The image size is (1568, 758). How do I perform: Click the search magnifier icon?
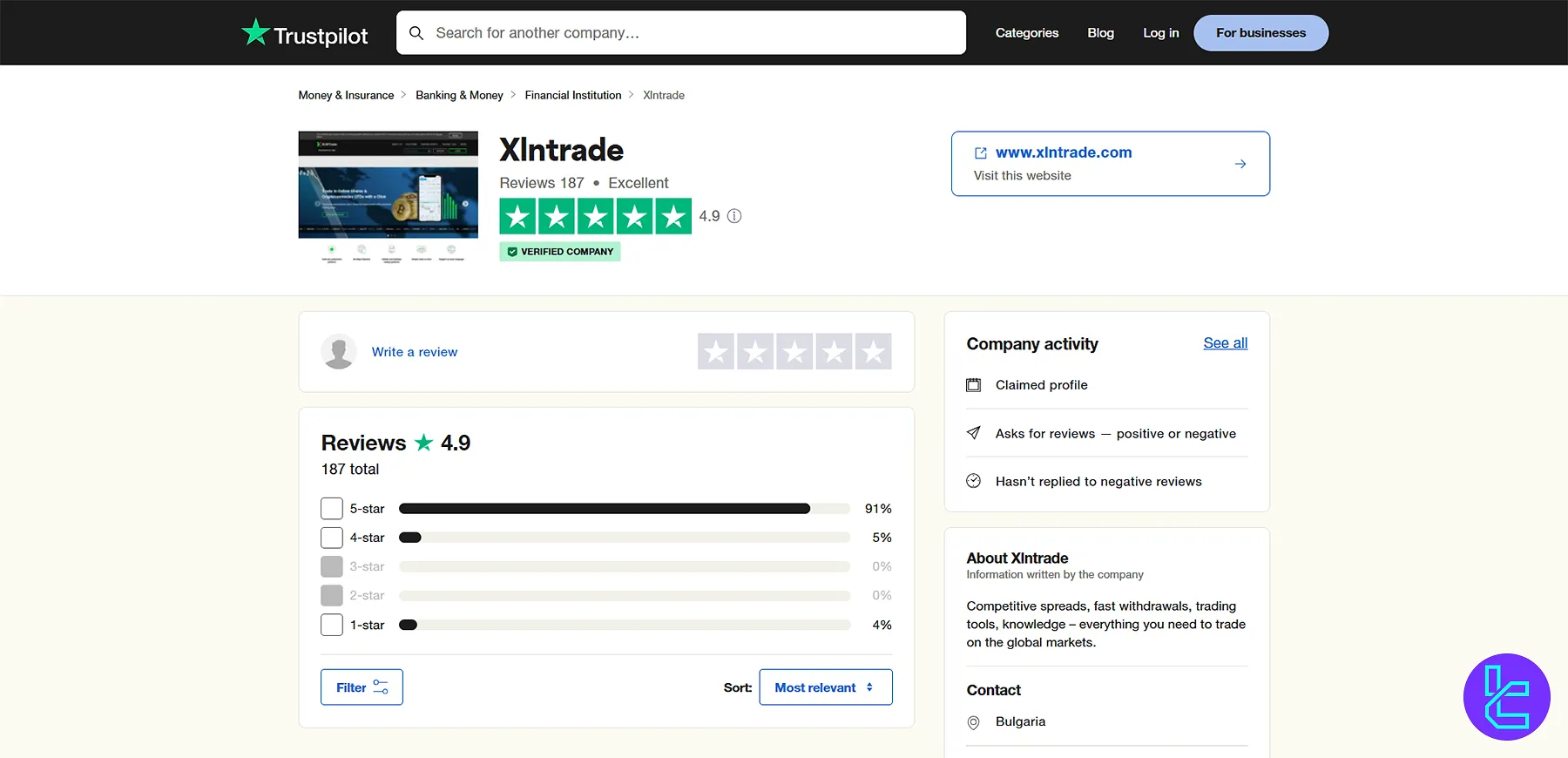tap(416, 33)
